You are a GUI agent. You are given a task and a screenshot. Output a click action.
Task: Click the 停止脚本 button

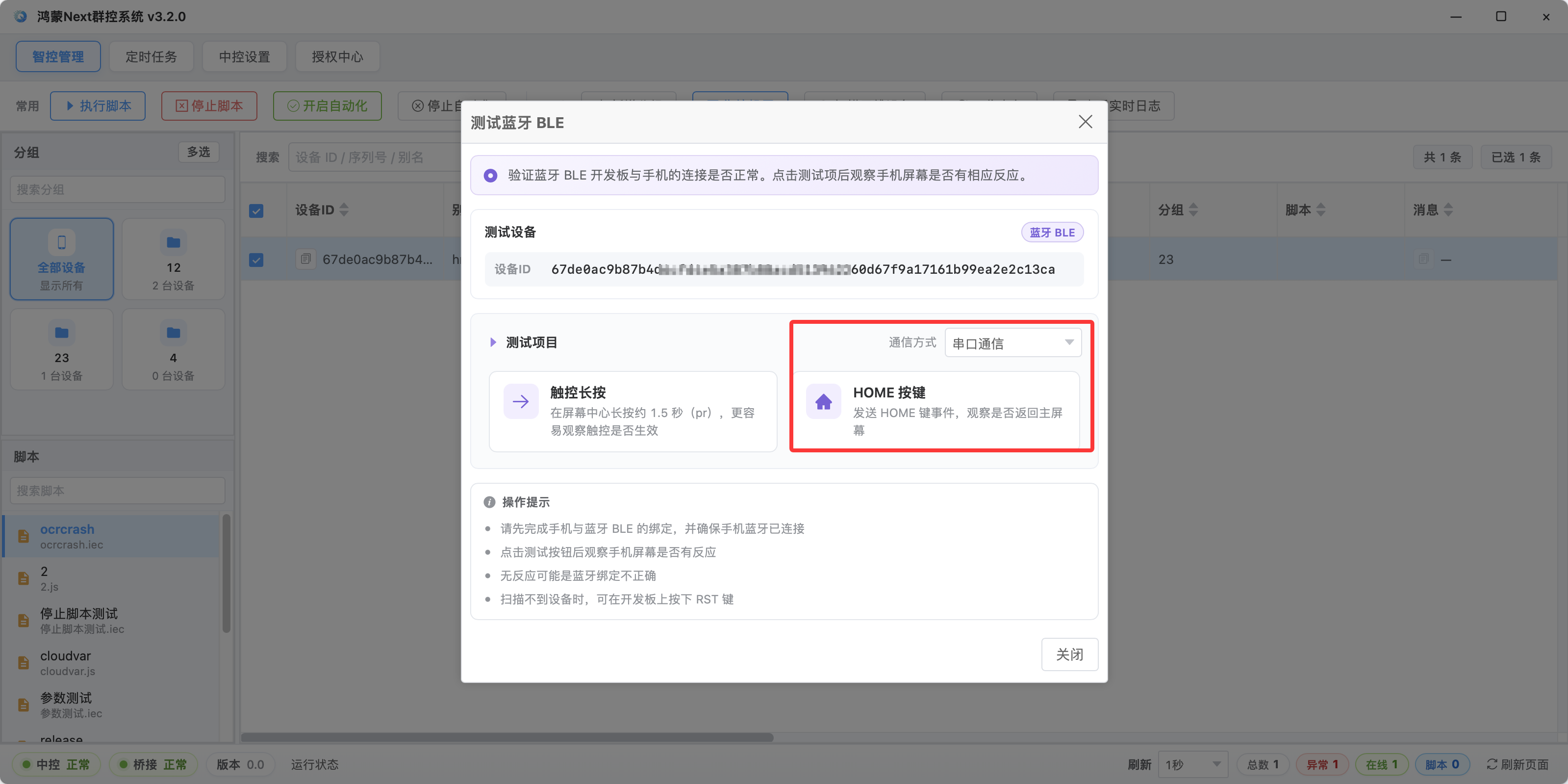click(x=209, y=106)
